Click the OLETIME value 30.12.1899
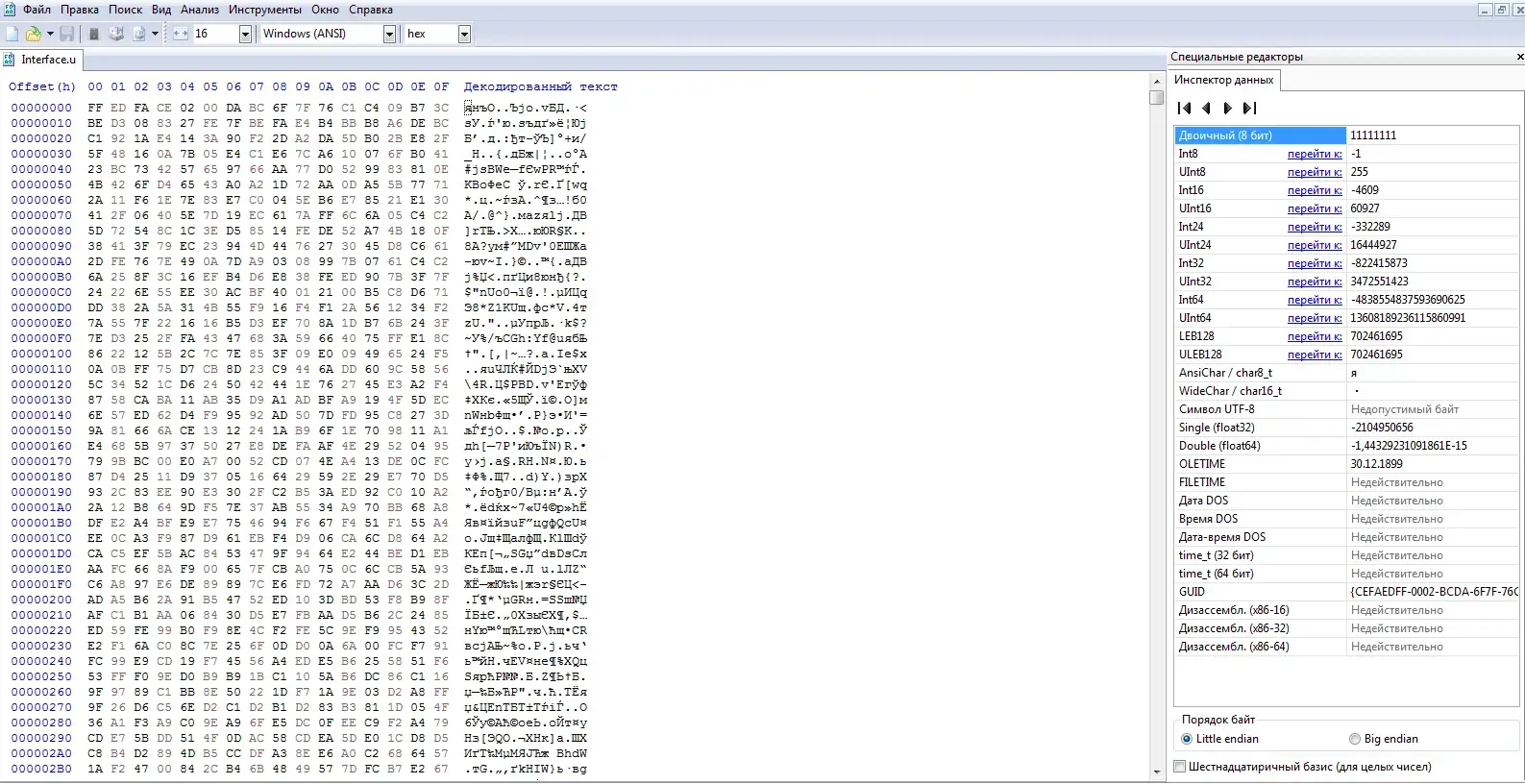Screen dimensions: 1525x784 point(1377,464)
